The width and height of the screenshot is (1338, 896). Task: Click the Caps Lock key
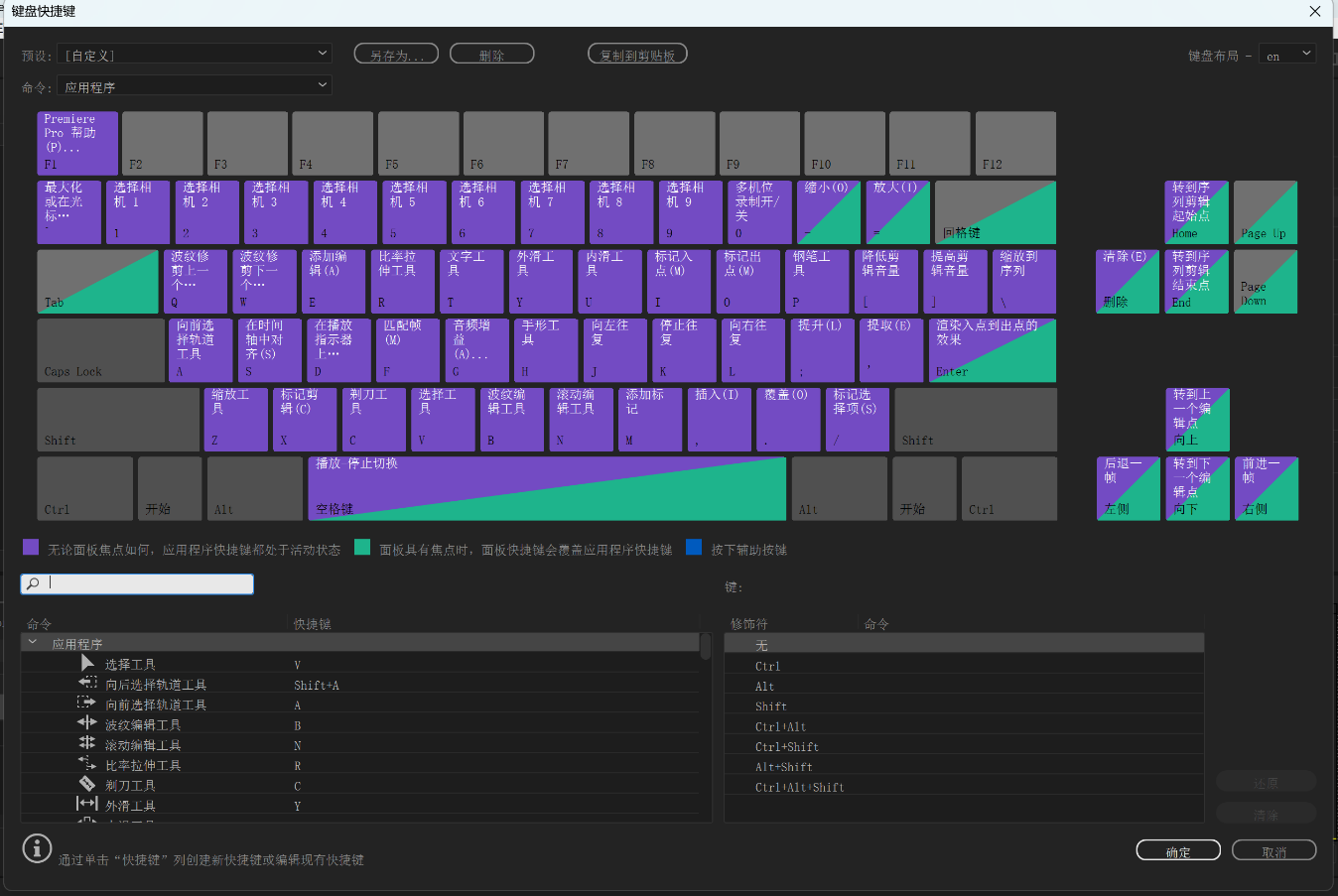(x=101, y=350)
